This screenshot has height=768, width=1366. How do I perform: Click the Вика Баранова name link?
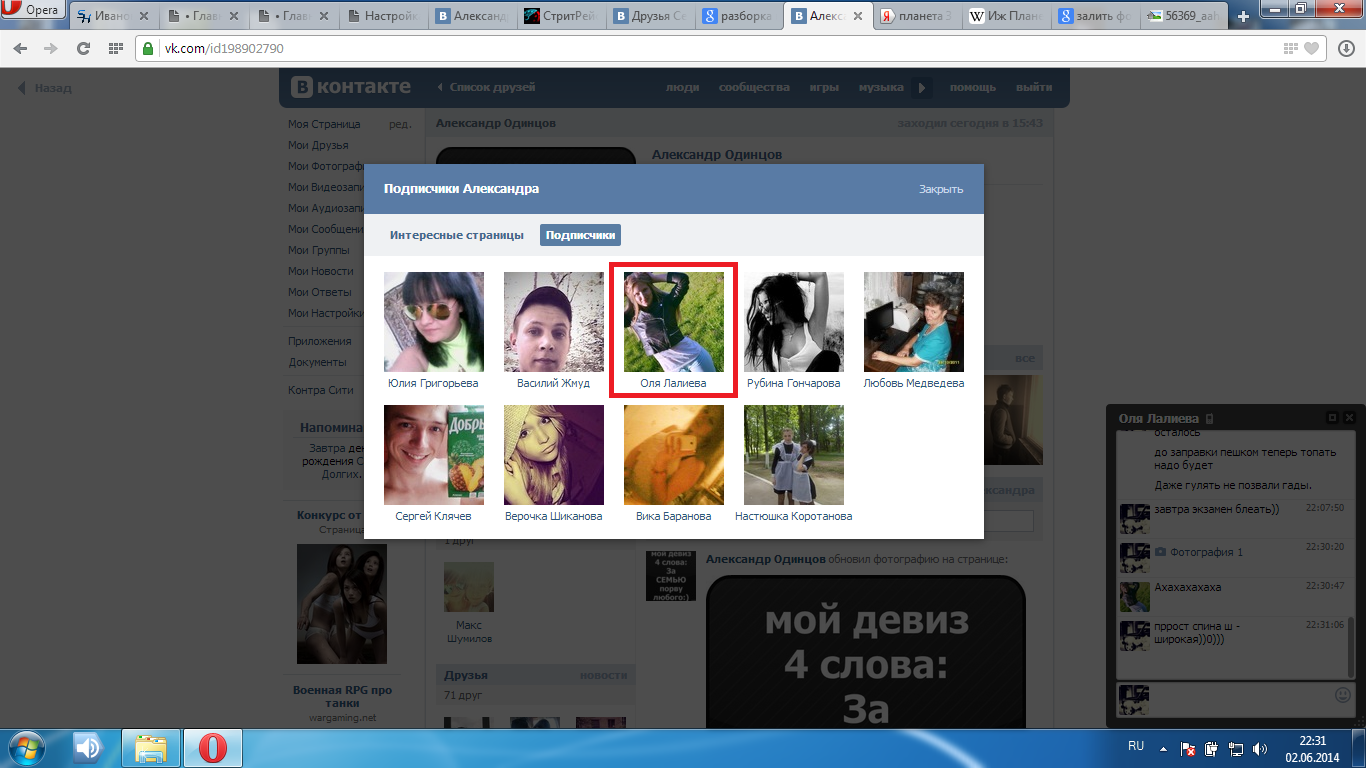coord(673,516)
